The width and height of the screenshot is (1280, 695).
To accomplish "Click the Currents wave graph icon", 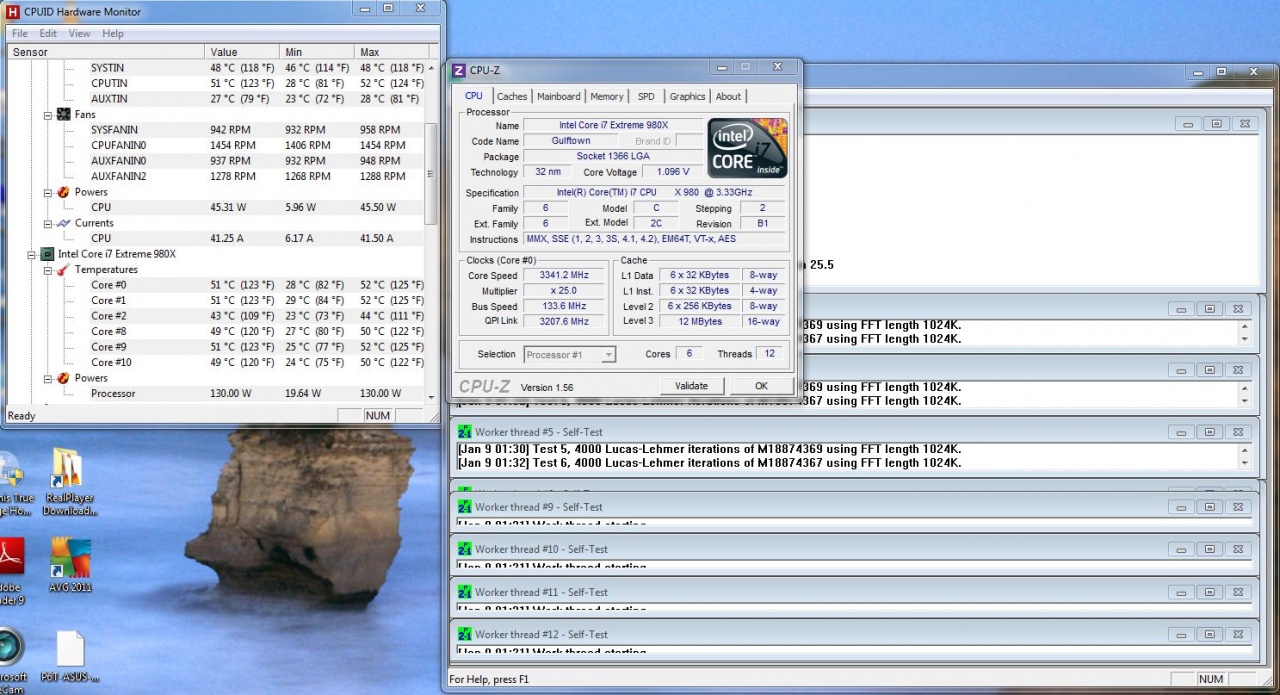I will pyautogui.click(x=64, y=223).
